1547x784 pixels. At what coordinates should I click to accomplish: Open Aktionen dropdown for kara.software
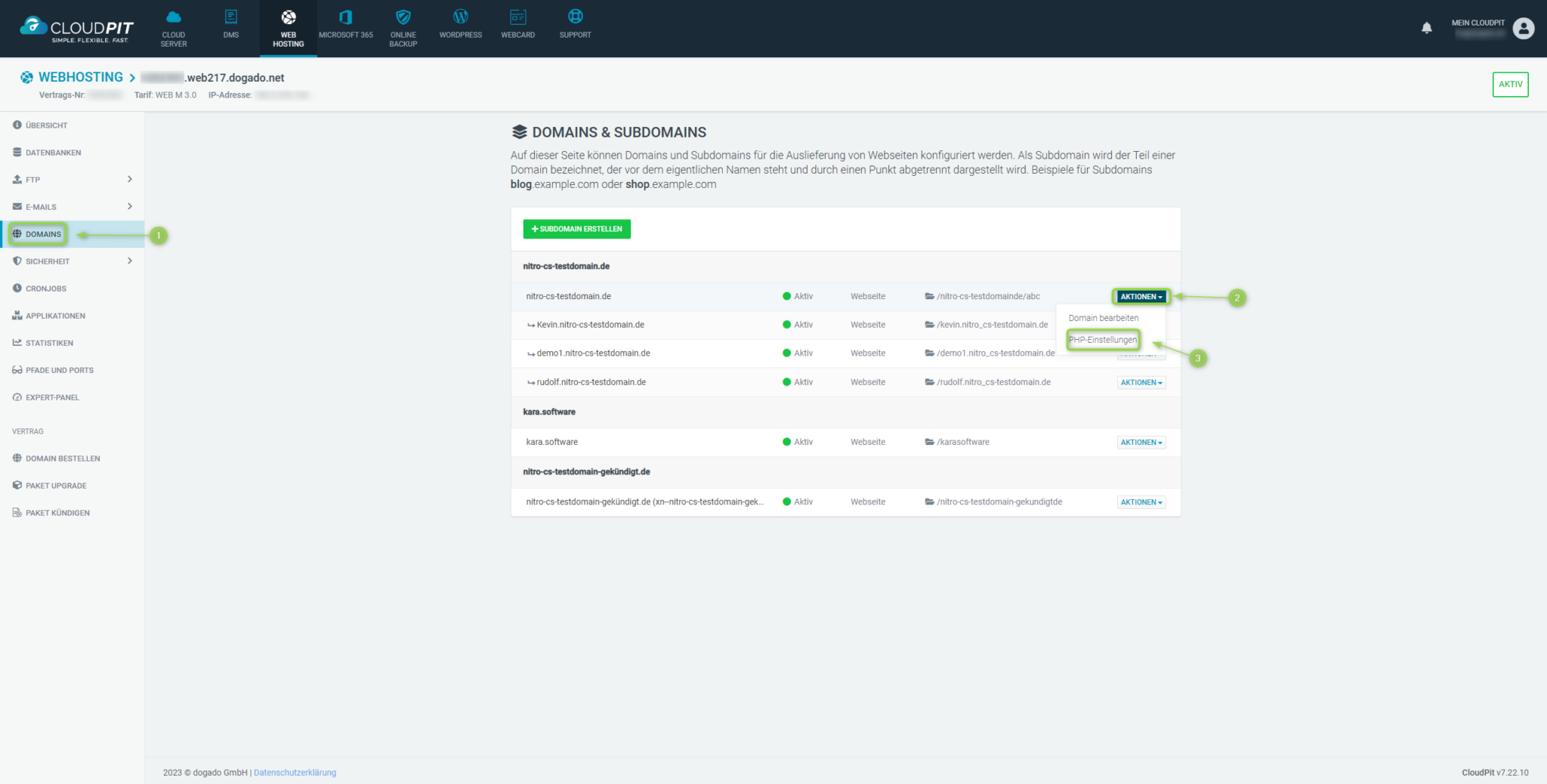pyautogui.click(x=1141, y=443)
